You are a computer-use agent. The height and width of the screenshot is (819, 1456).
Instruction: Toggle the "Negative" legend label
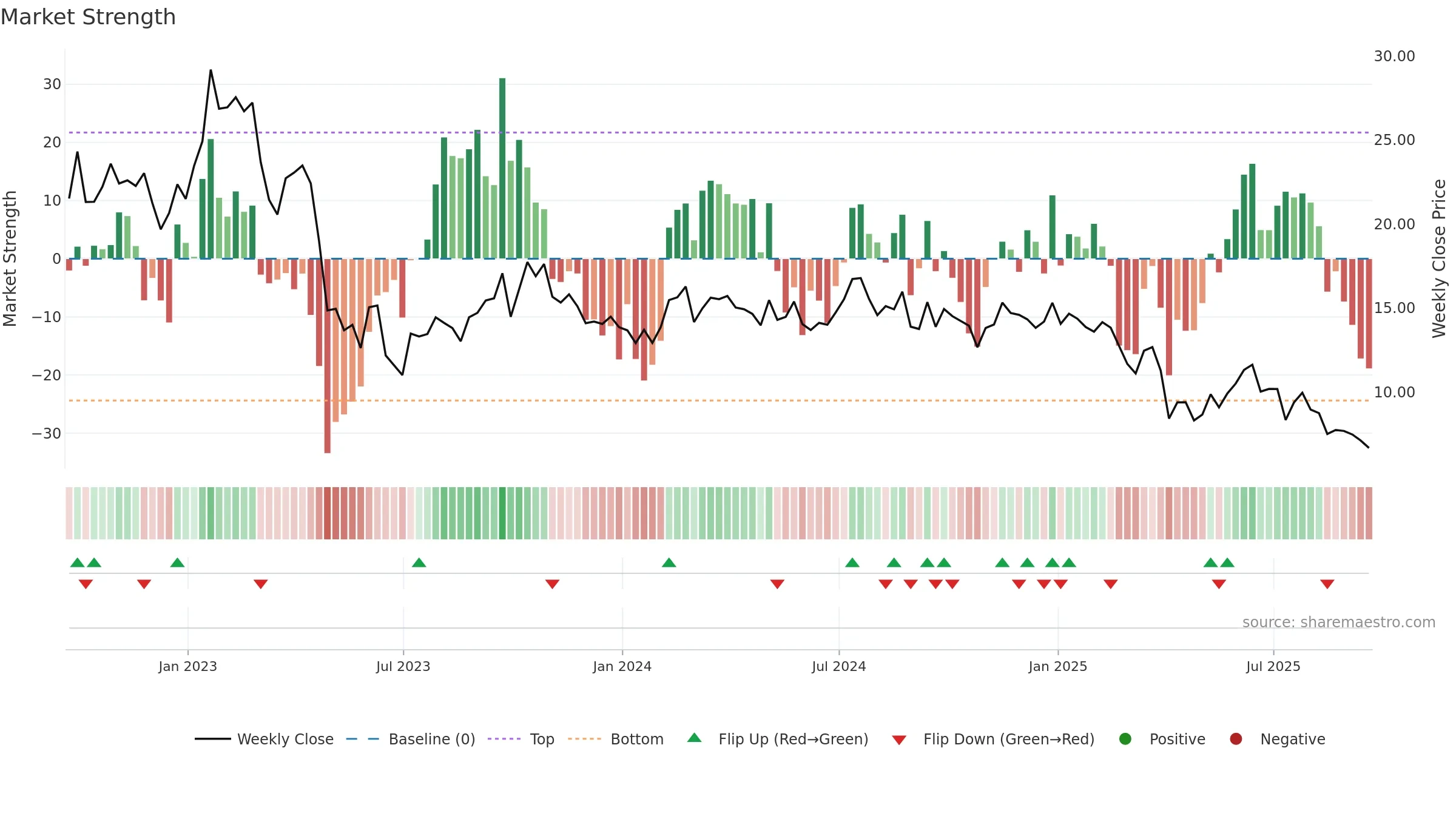point(1293,740)
